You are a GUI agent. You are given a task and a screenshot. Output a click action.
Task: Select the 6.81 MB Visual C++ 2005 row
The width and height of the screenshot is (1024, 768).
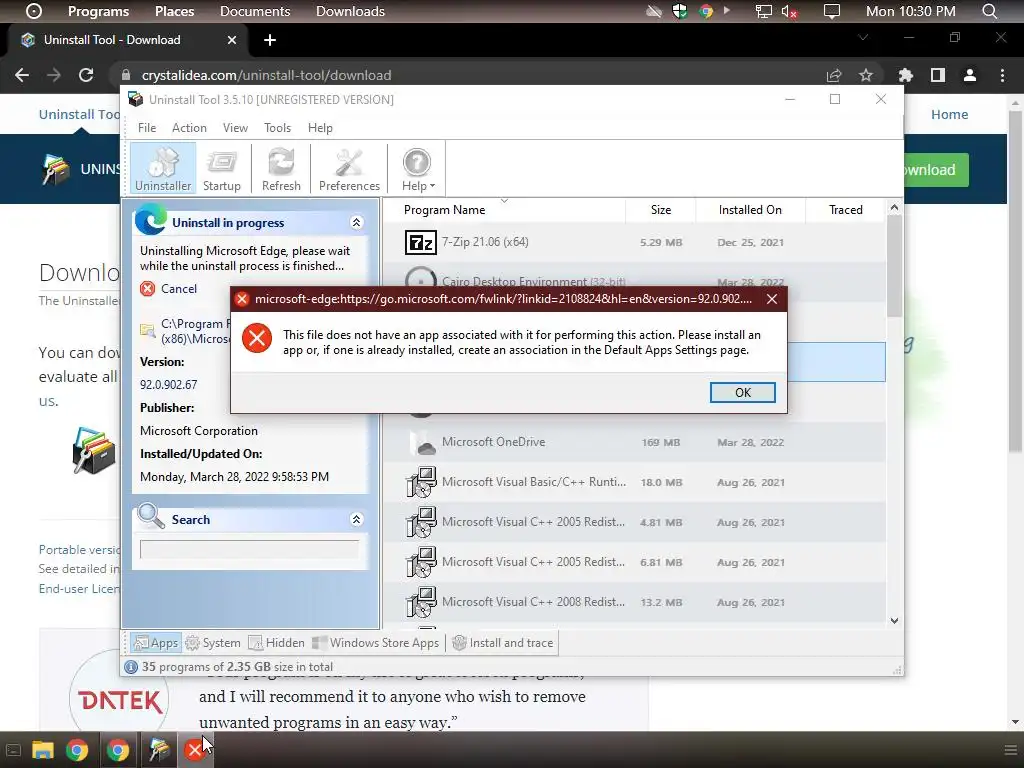click(634, 562)
